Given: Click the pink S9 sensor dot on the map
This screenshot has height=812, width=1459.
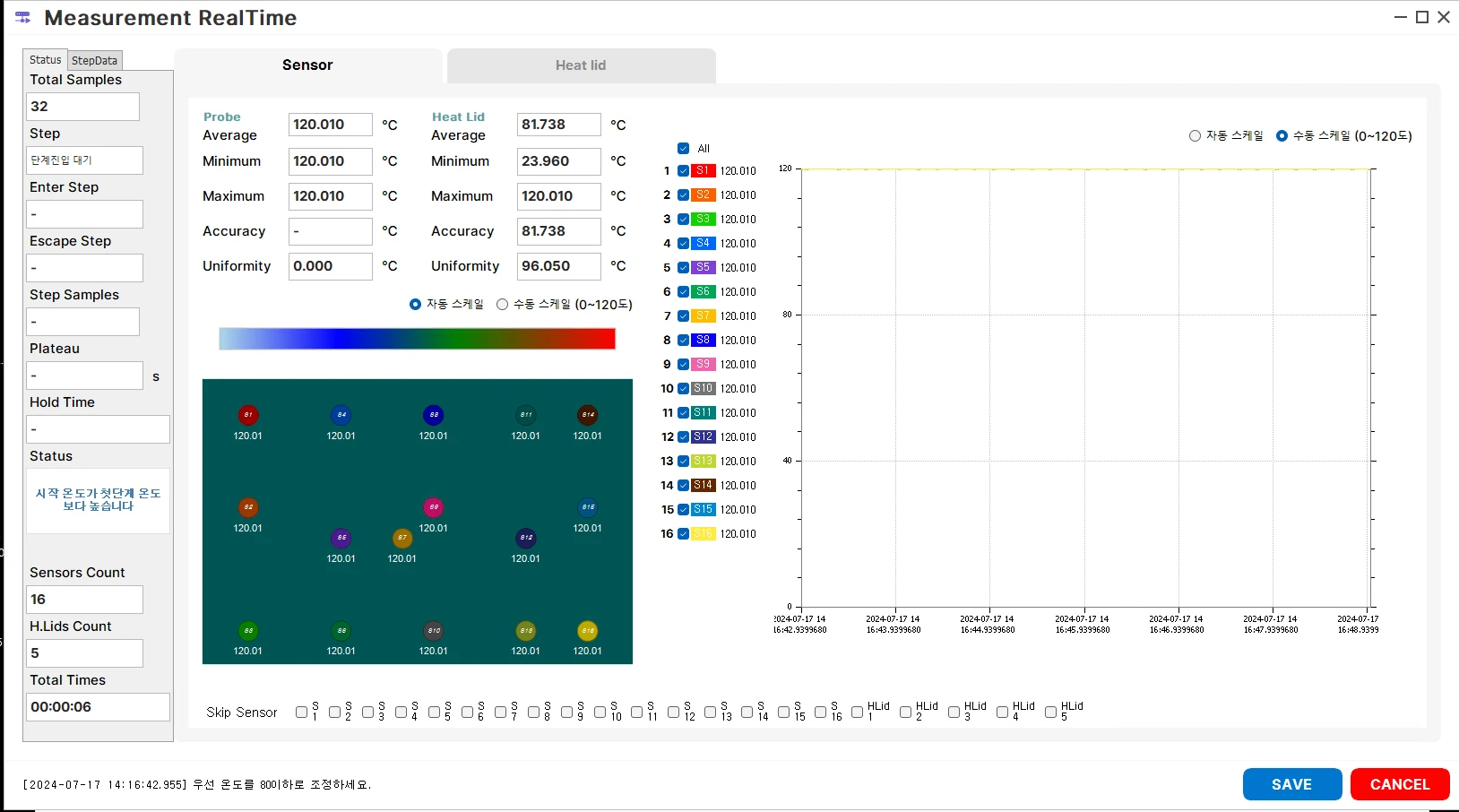Looking at the screenshot, I should point(434,507).
